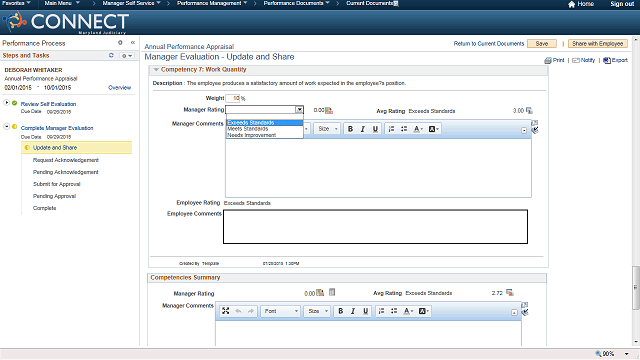Click the icon beside 3.00 Avg Rating
This screenshot has height=360, width=640.
pos(529,110)
